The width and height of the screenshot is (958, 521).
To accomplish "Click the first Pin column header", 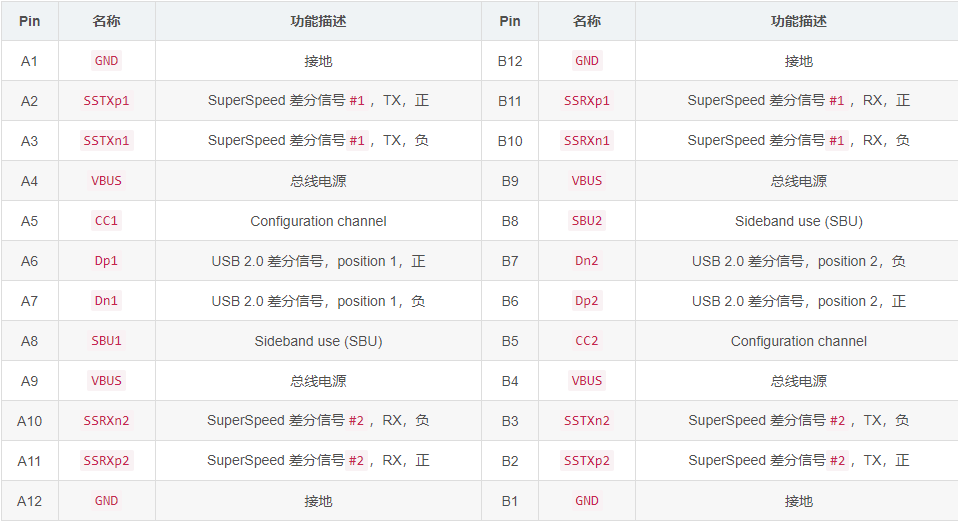I will [29, 21].
